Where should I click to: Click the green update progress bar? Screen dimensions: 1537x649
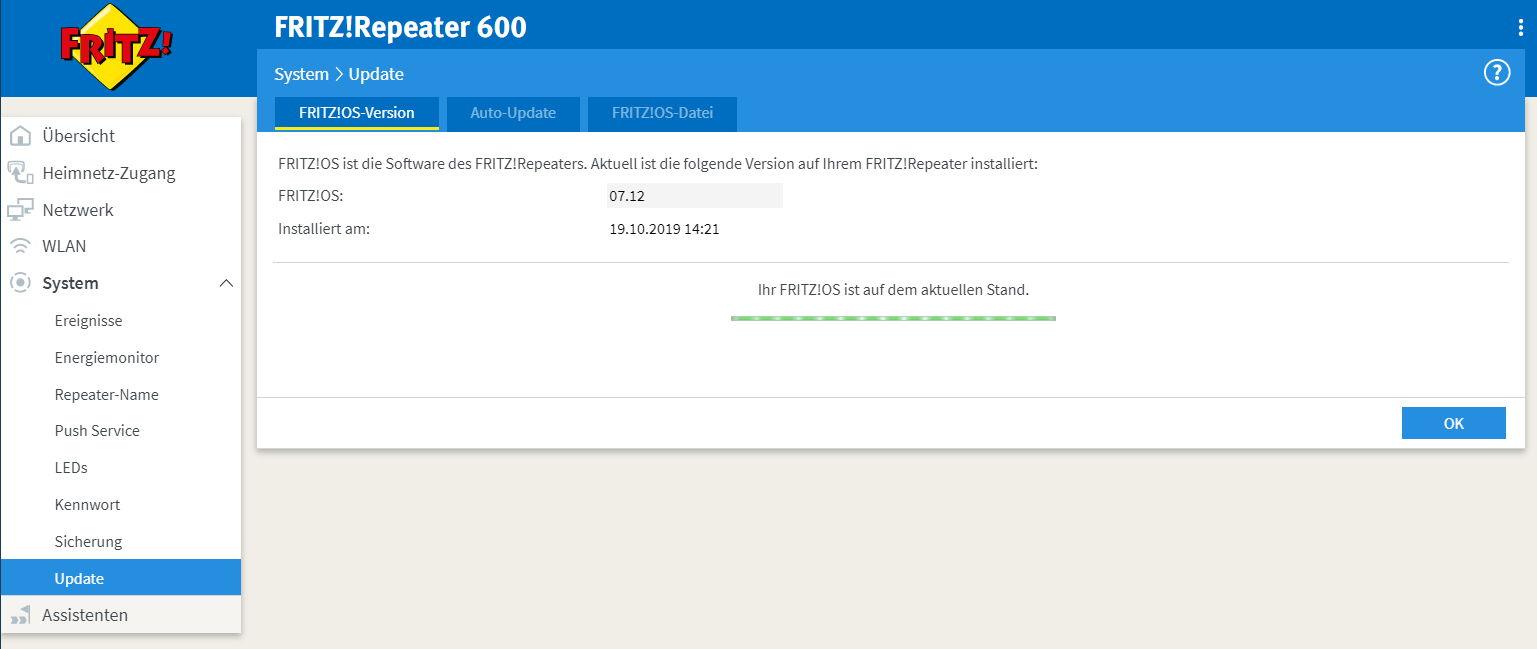893,318
